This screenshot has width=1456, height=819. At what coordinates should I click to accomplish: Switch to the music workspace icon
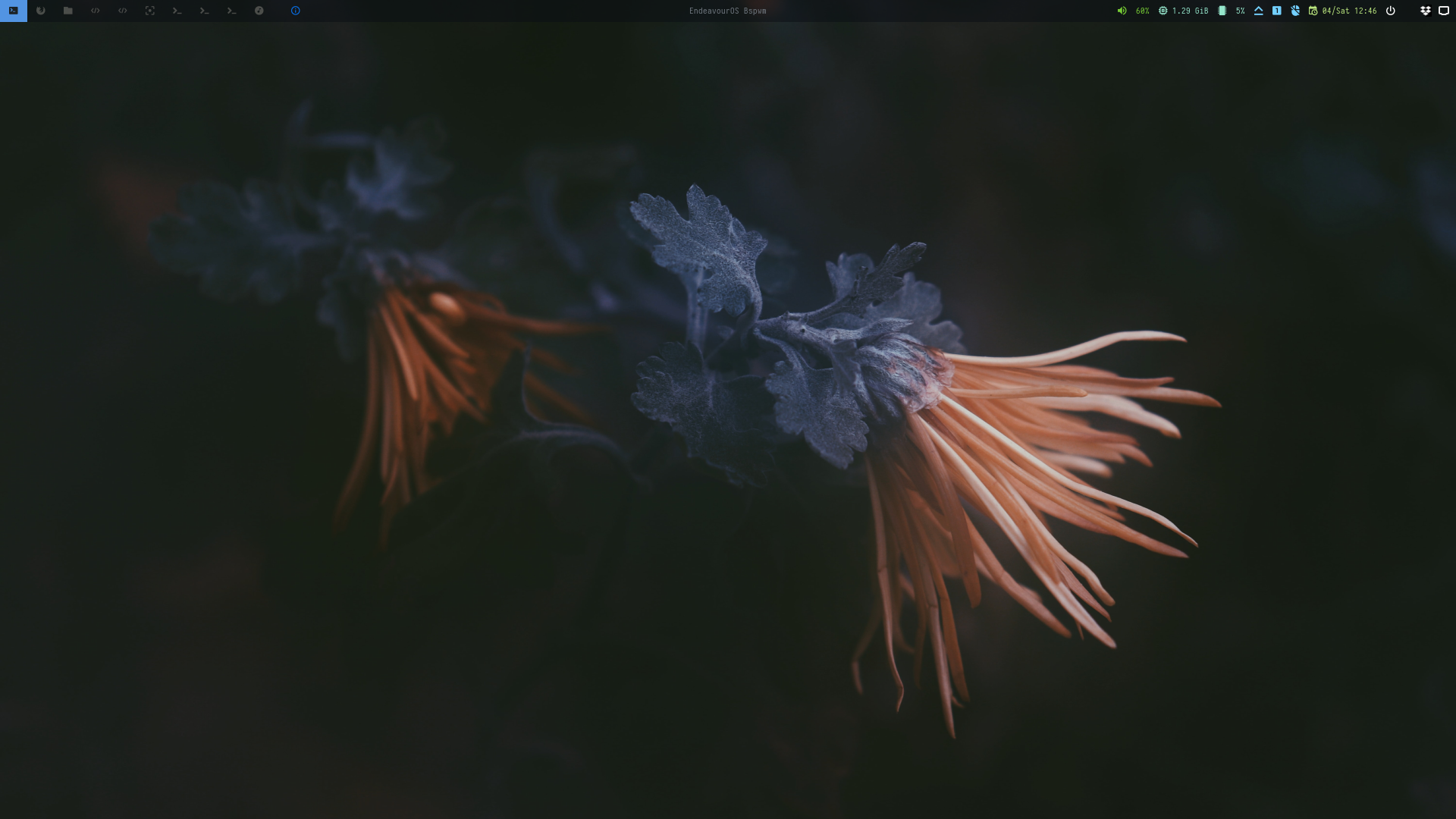tap(259, 11)
